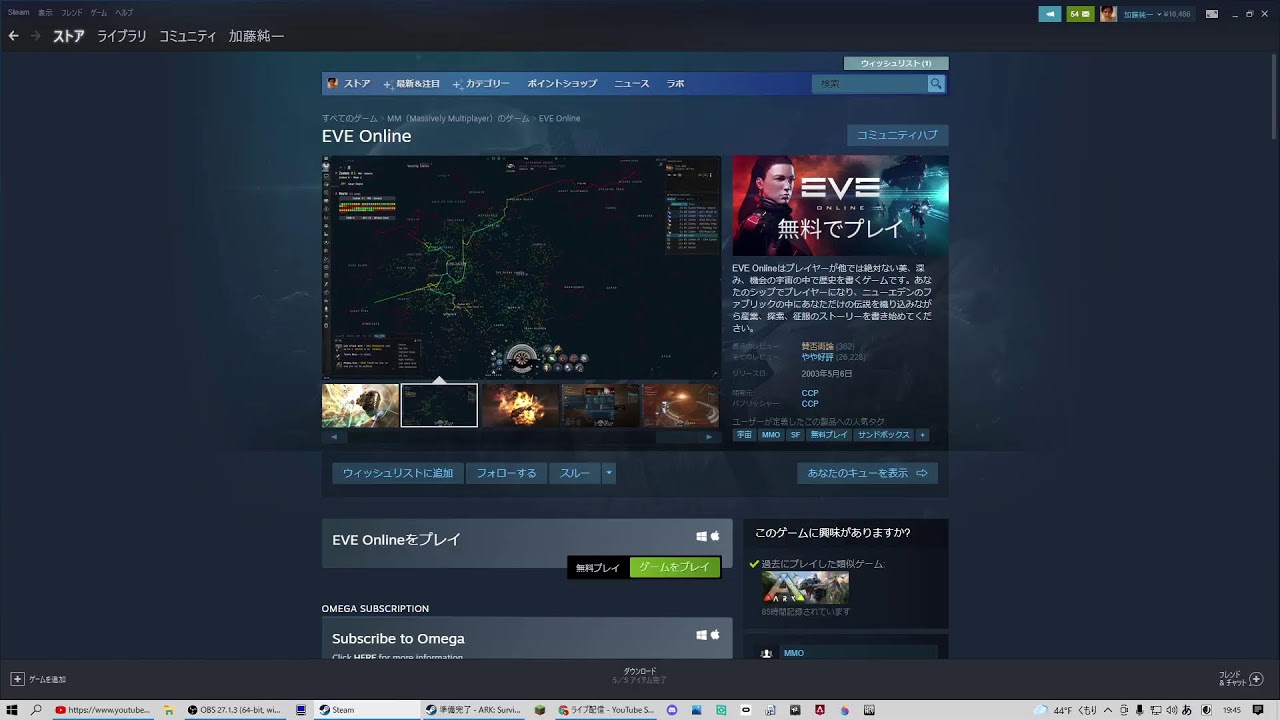
Task: Click the EVE Online header banner
Action: [840, 206]
